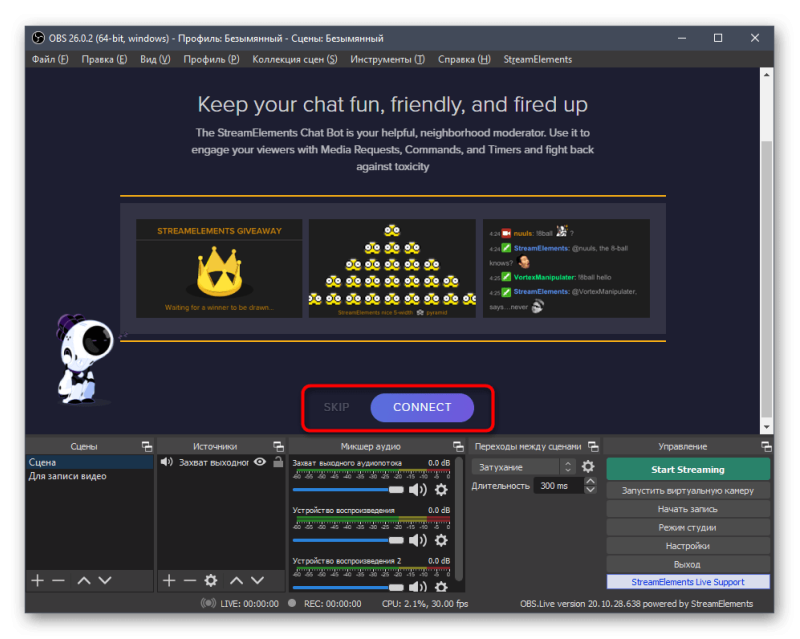Click the speaker icon of the Захват выходного source

click(166, 462)
